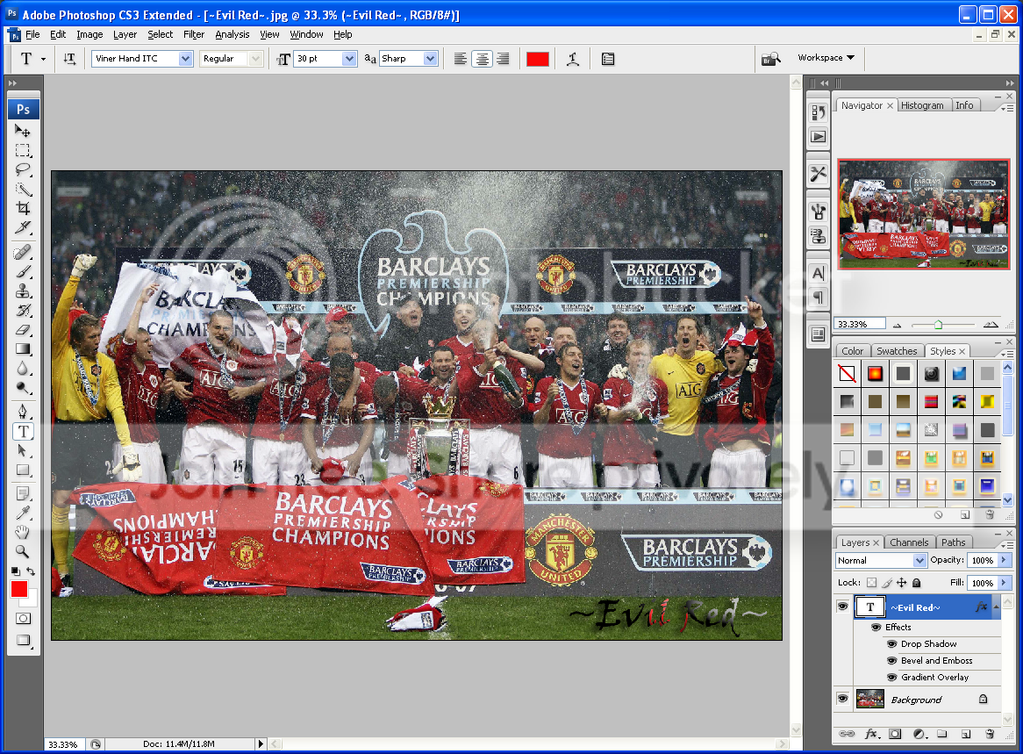The image size is (1023, 754).
Task: Click the red text color swatch
Action: click(x=538, y=59)
